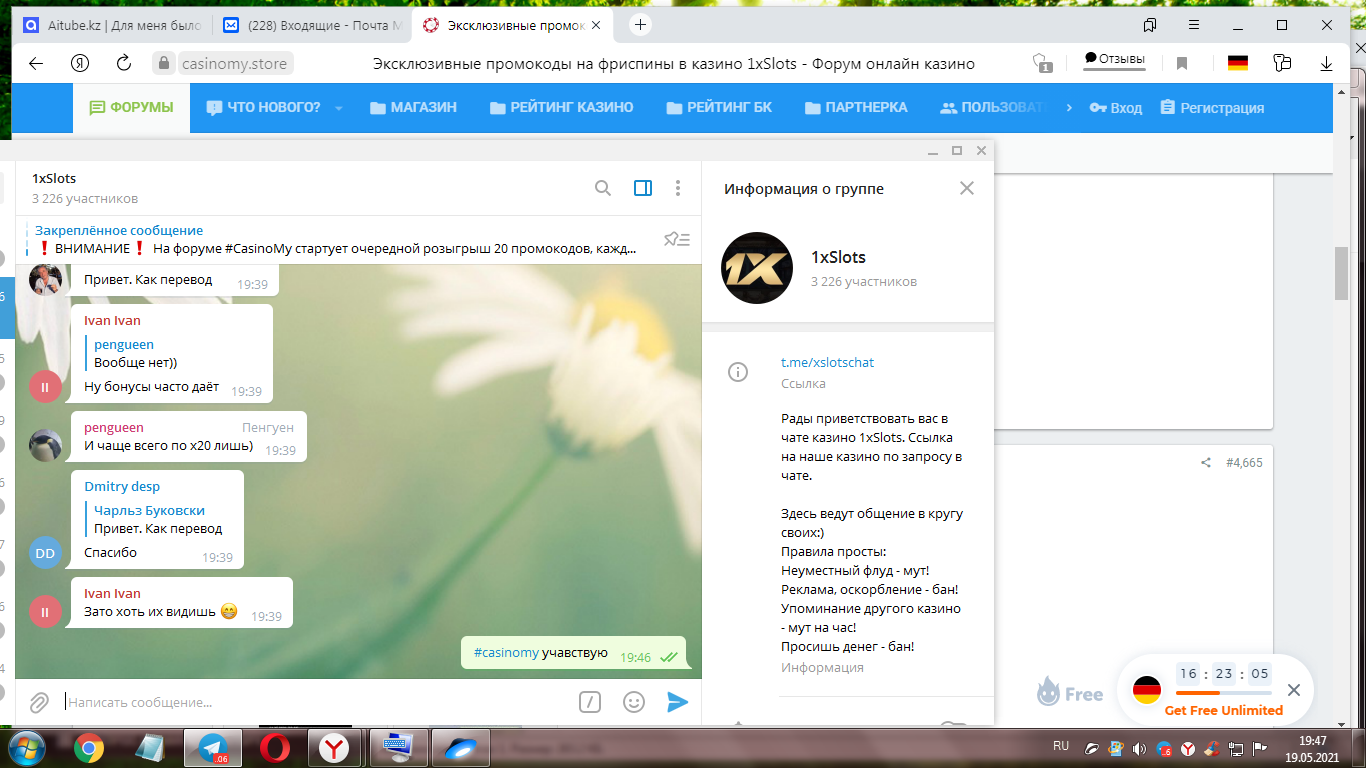Switch to the Входящие mail tab
Viewport: 1366px width, 768px height.
(313, 25)
